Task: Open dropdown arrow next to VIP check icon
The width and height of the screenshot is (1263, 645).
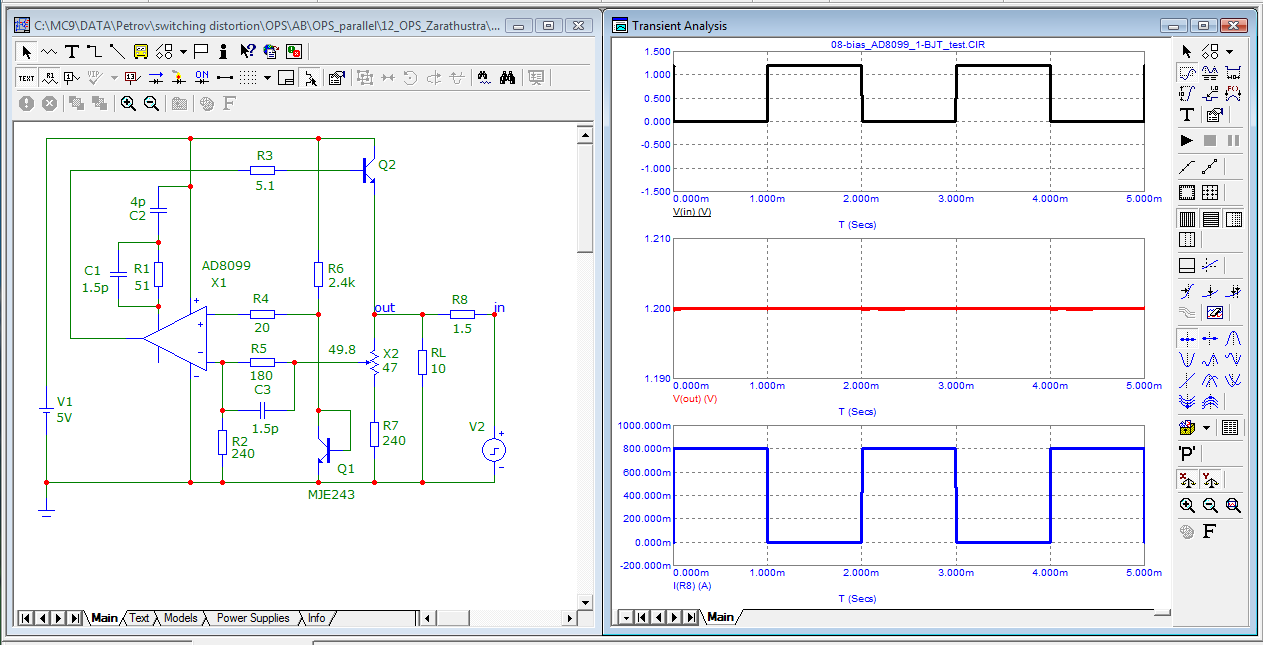Action: (114, 78)
